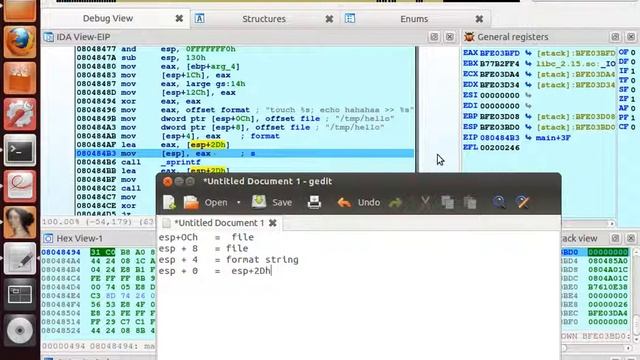The image size is (640, 360).
Task: Follow the EIP register jump arrow
Action: 528,138
